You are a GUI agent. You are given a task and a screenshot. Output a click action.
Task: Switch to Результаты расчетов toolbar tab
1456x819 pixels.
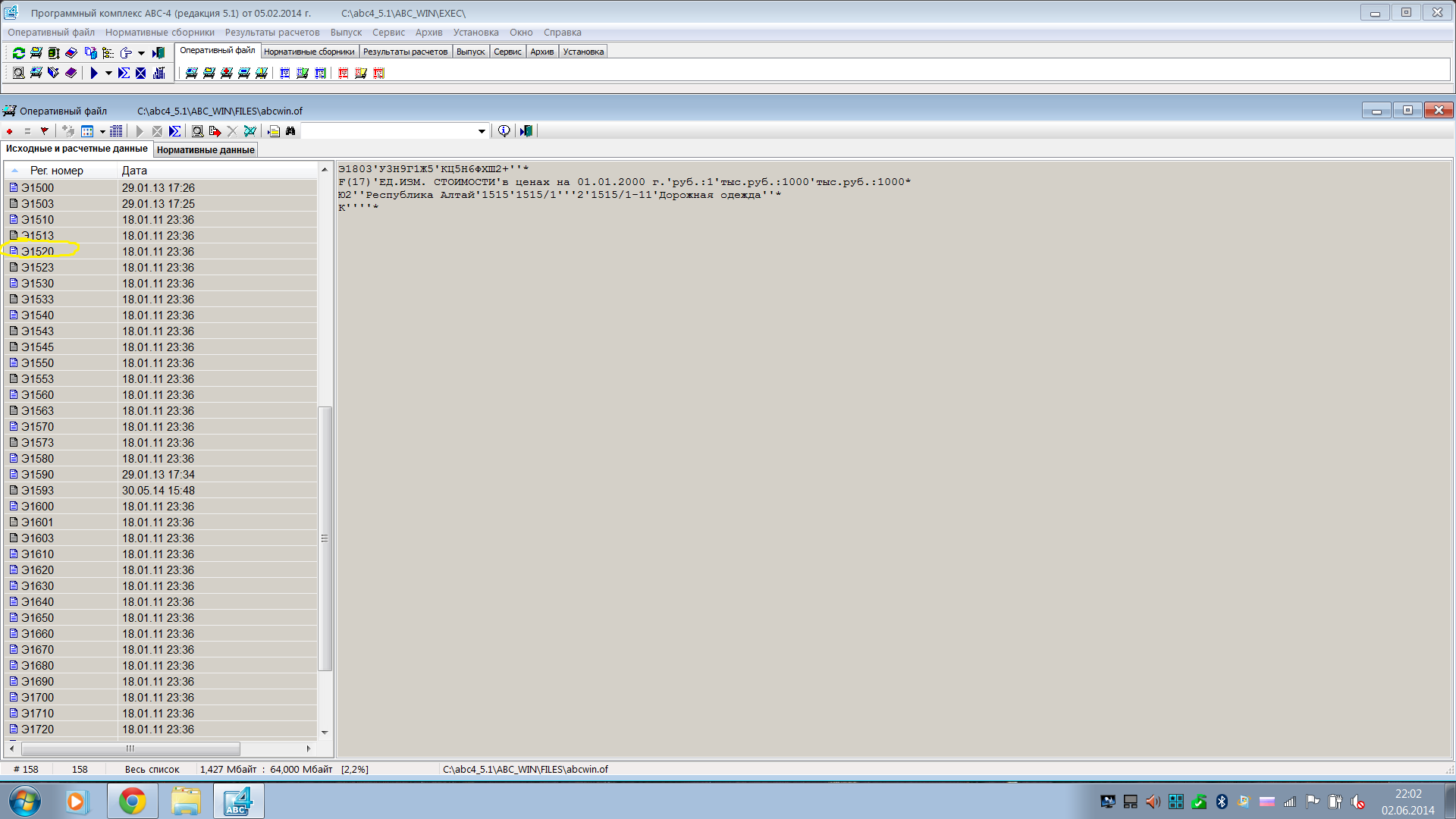tap(405, 52)
